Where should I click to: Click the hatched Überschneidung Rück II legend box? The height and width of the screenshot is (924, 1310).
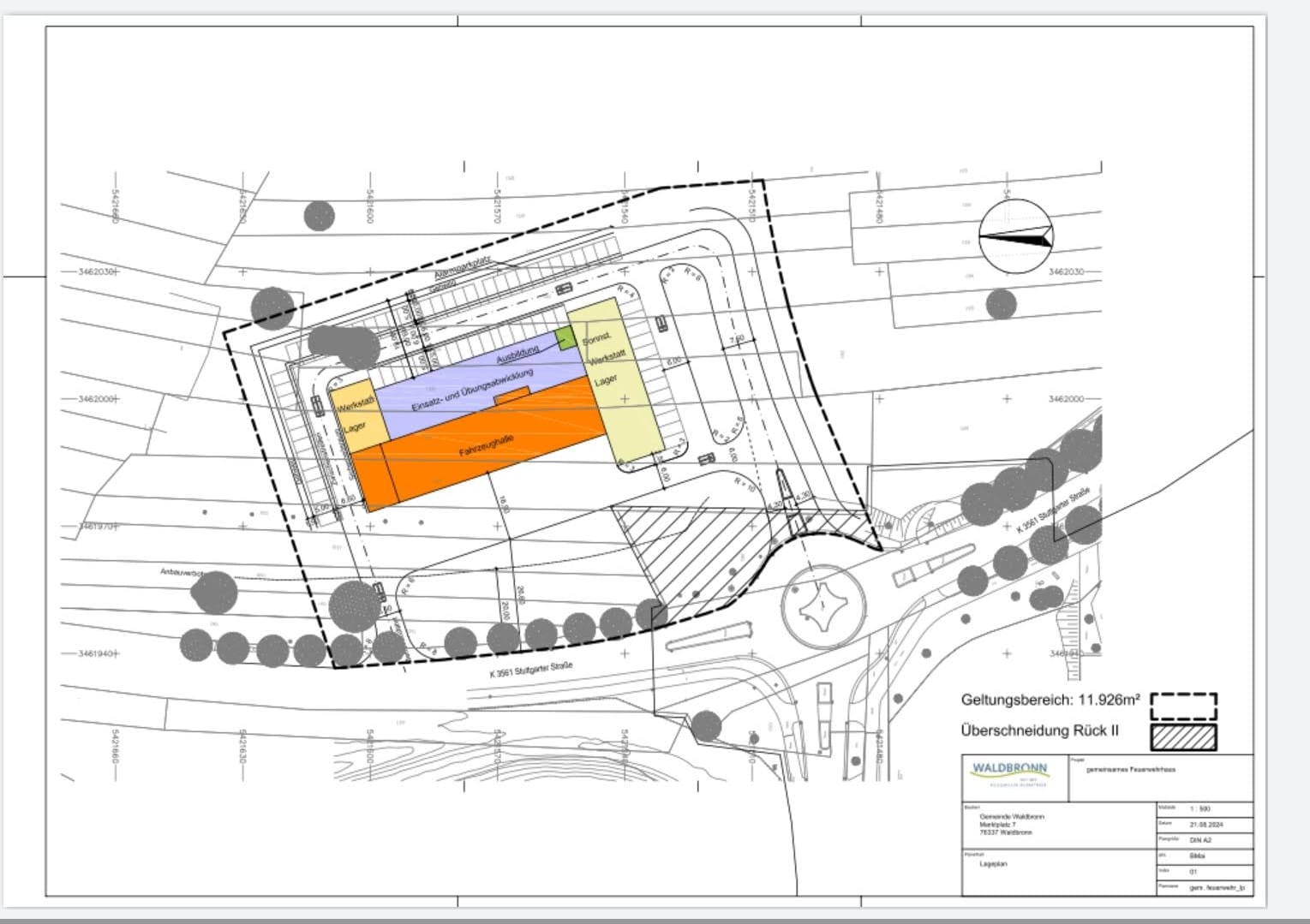[x=1183, y=737]
